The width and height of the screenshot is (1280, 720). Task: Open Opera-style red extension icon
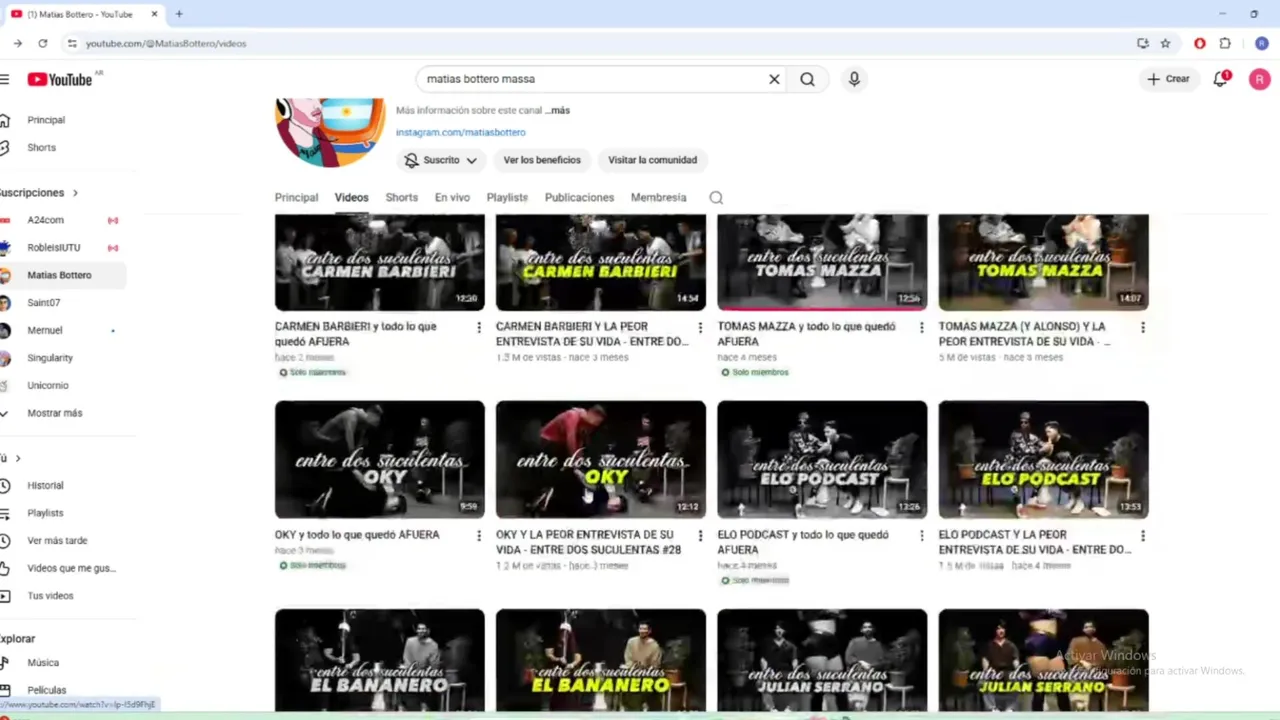pyautogui.click(x=1200, y=43)
